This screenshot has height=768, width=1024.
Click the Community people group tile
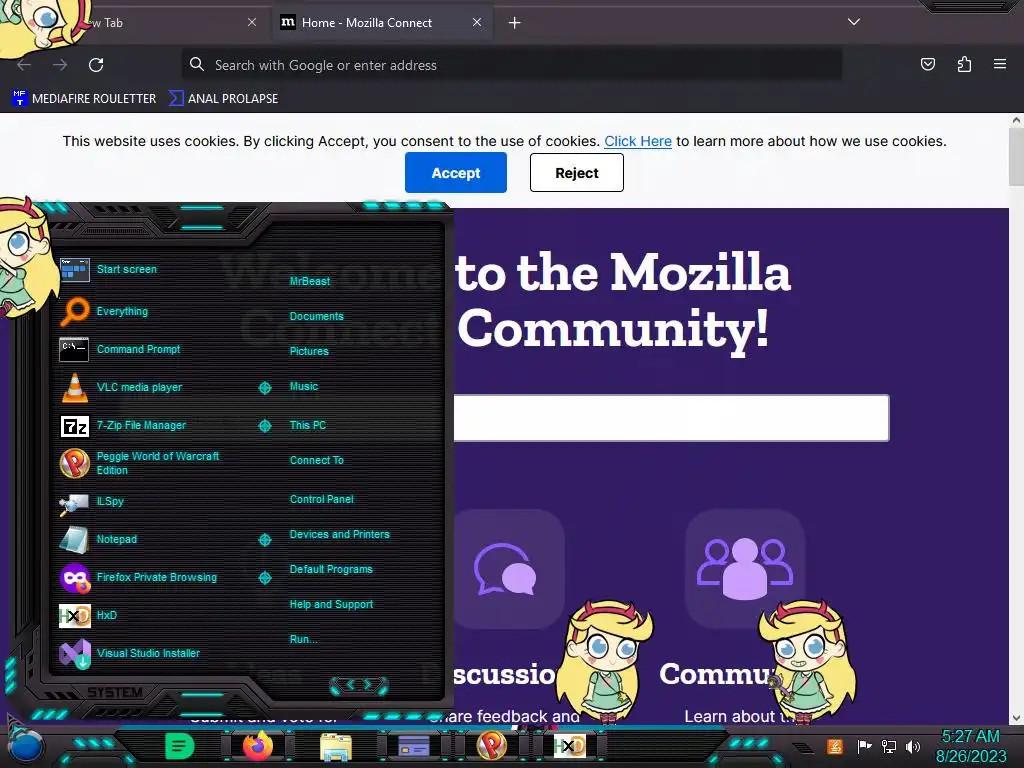coord(745,568)
